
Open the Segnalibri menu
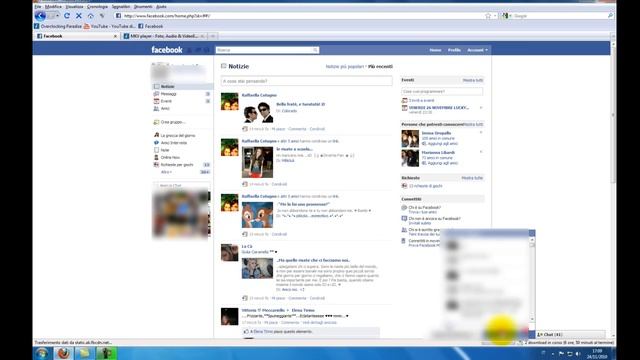point(121,7)
